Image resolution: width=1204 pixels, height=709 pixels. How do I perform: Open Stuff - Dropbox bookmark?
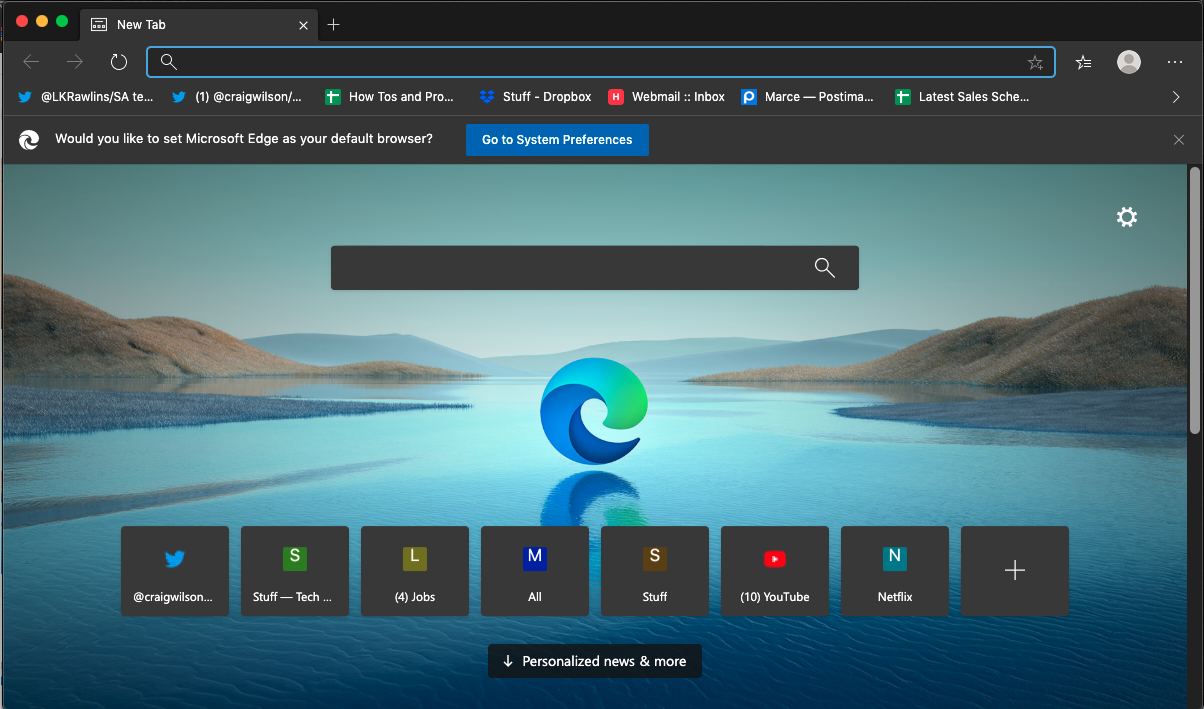point(536,97)
